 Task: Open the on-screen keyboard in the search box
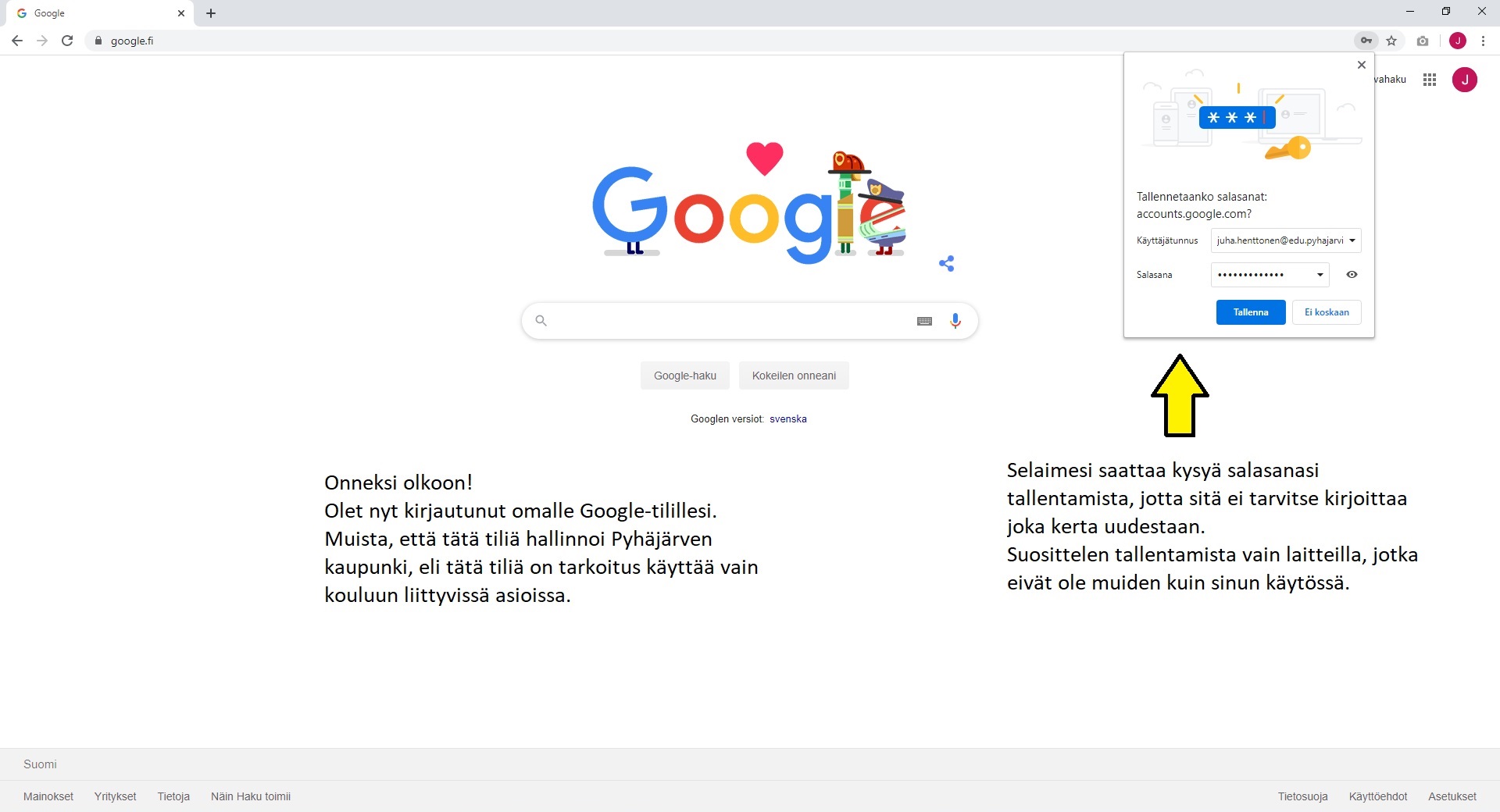coord(924,321)
